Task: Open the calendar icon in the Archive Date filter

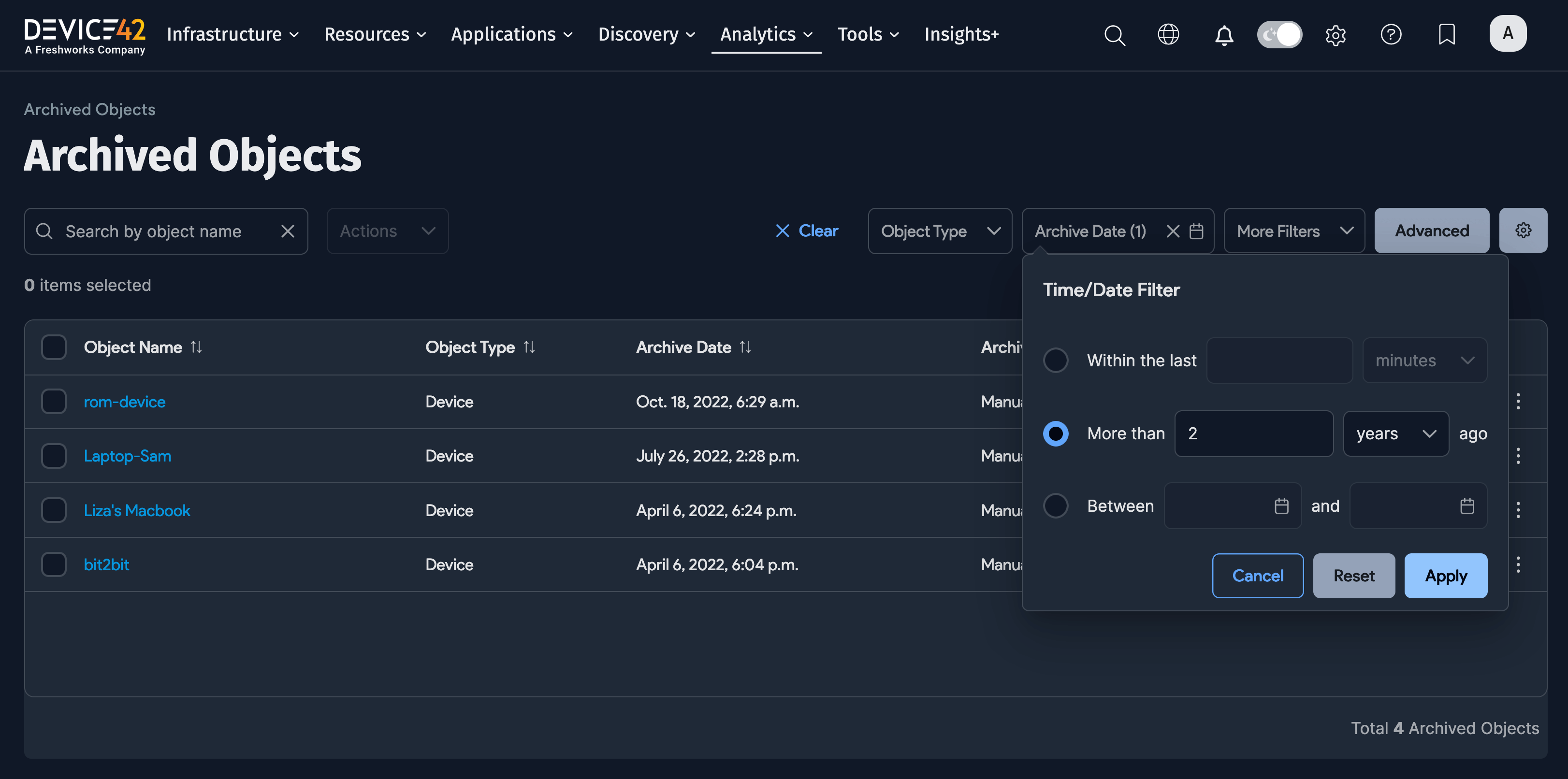Action: coord(1197,231)
